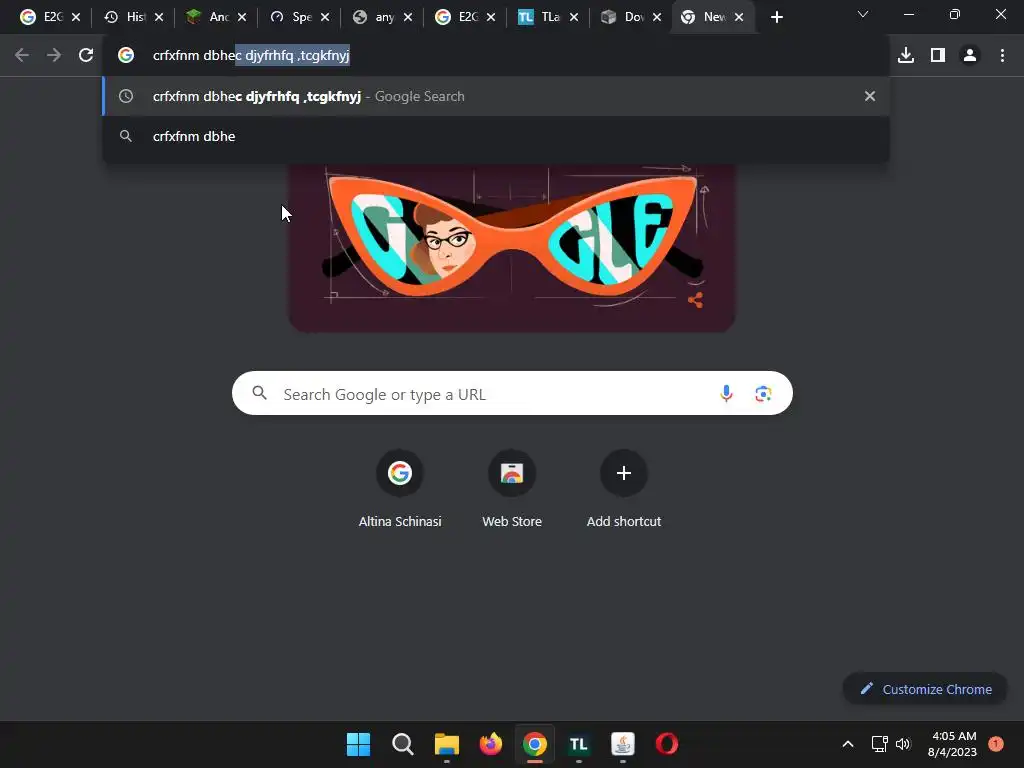Open the Altina Schinasi shortcut
The width and height of the screenshot is (1024, 768).
(x=400, y=488)
